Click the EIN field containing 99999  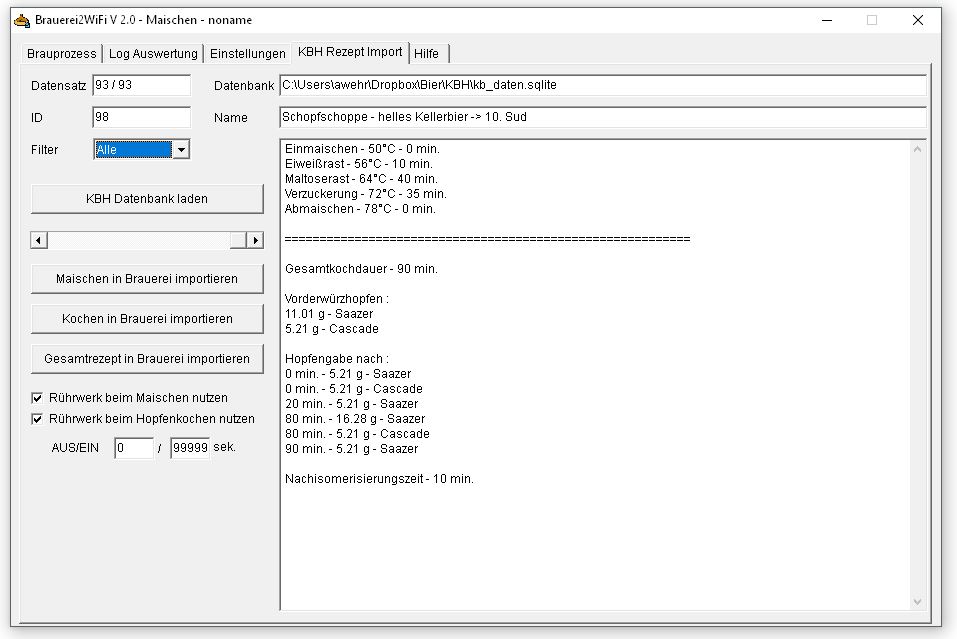click(190, 448)
